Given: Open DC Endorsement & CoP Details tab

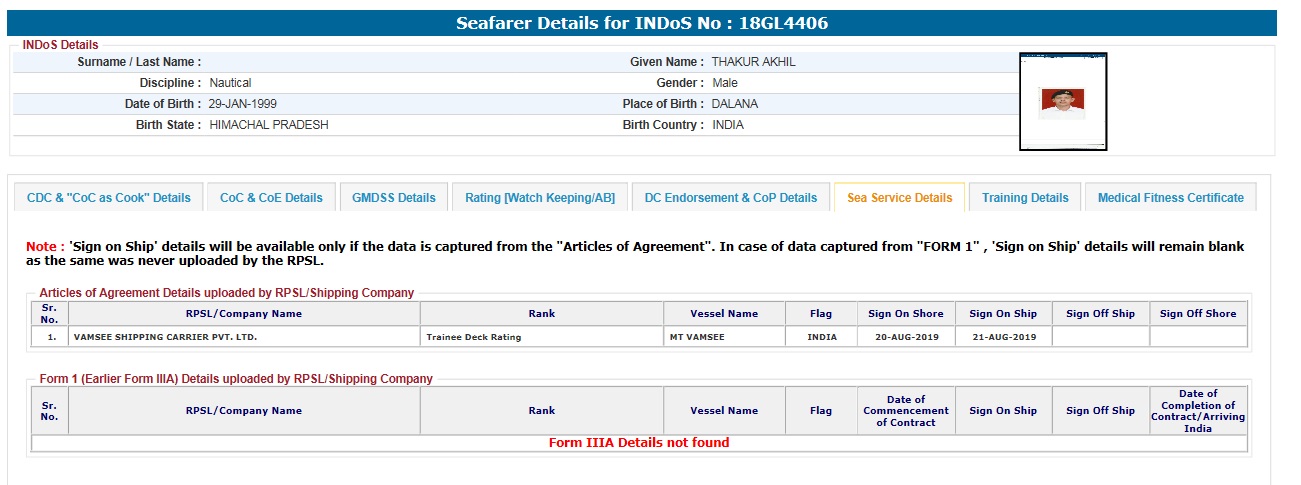Looking at the screenshot, I should [x=731, y=198].
